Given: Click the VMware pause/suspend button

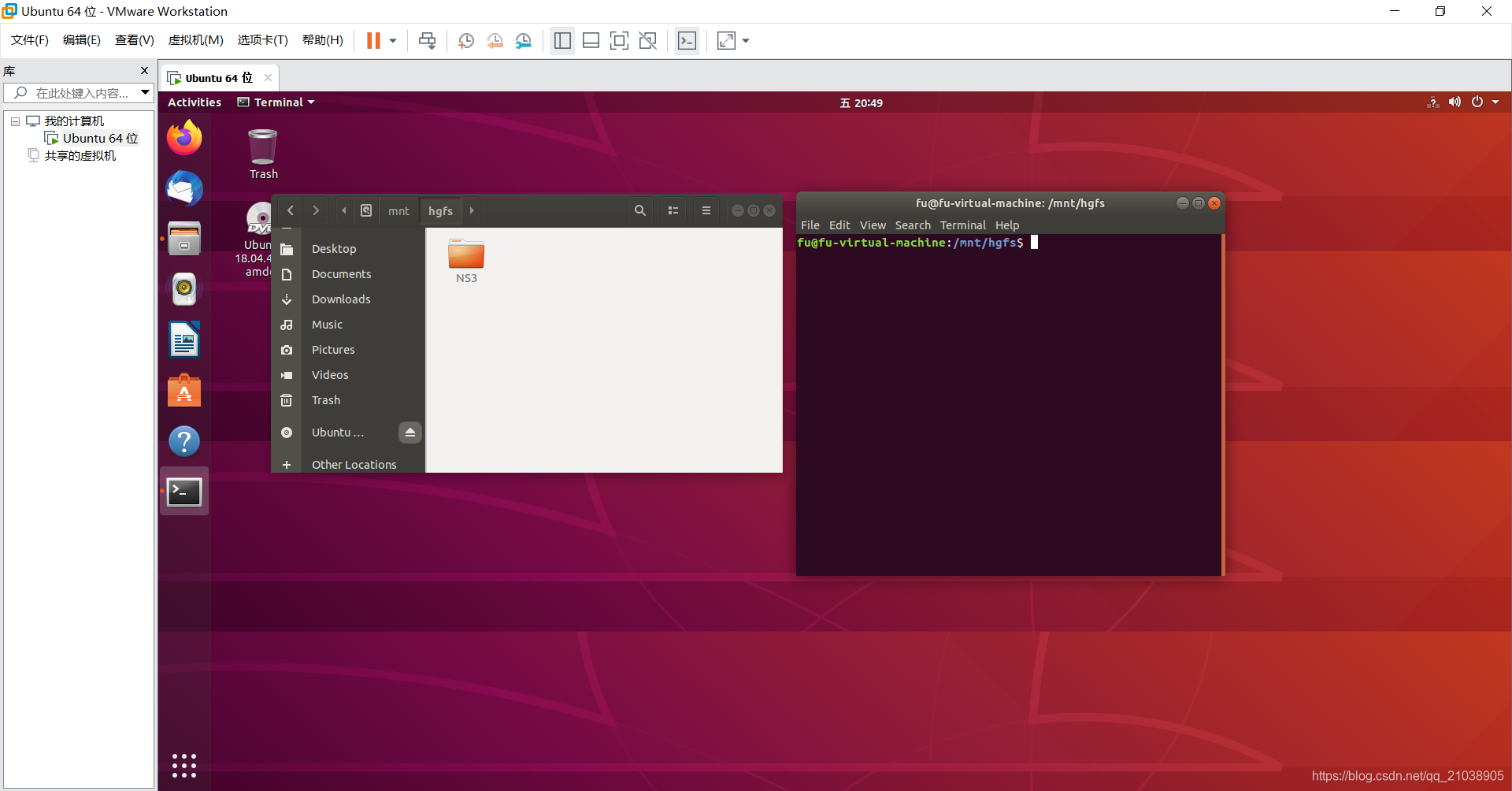Looking at the screenshot, I should coord(373,40).
